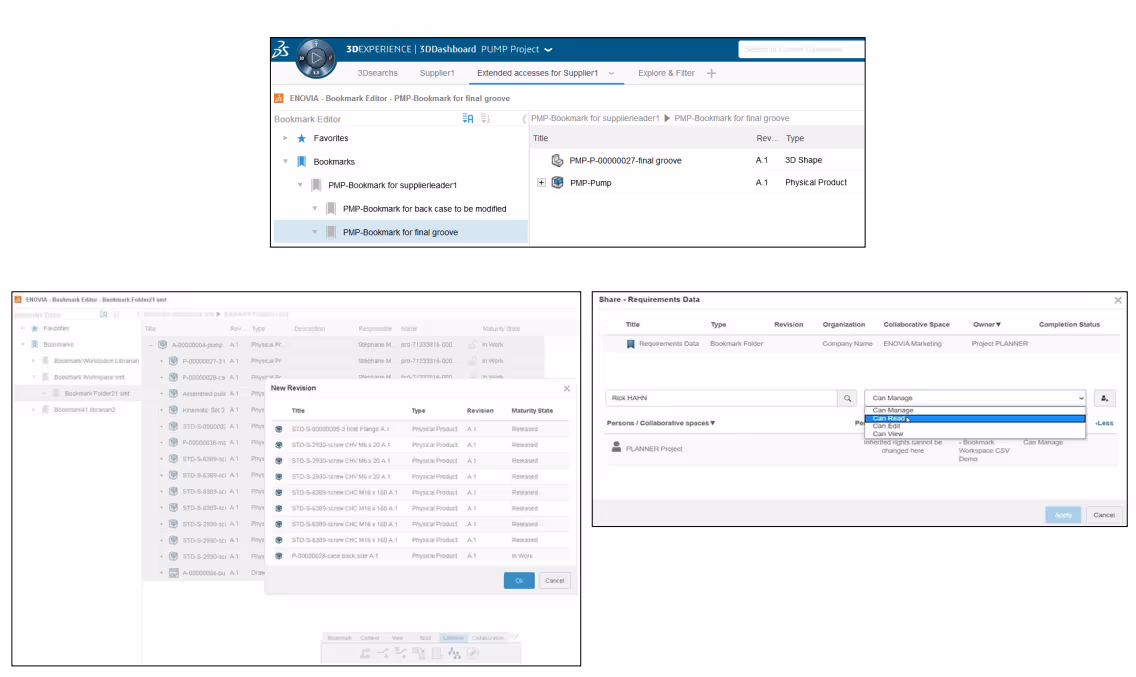The width and height of the screenshot is (1136, 677).
Task: Collapse PMP-Bookmark for back case node
Action: click(x=314, y=209)
